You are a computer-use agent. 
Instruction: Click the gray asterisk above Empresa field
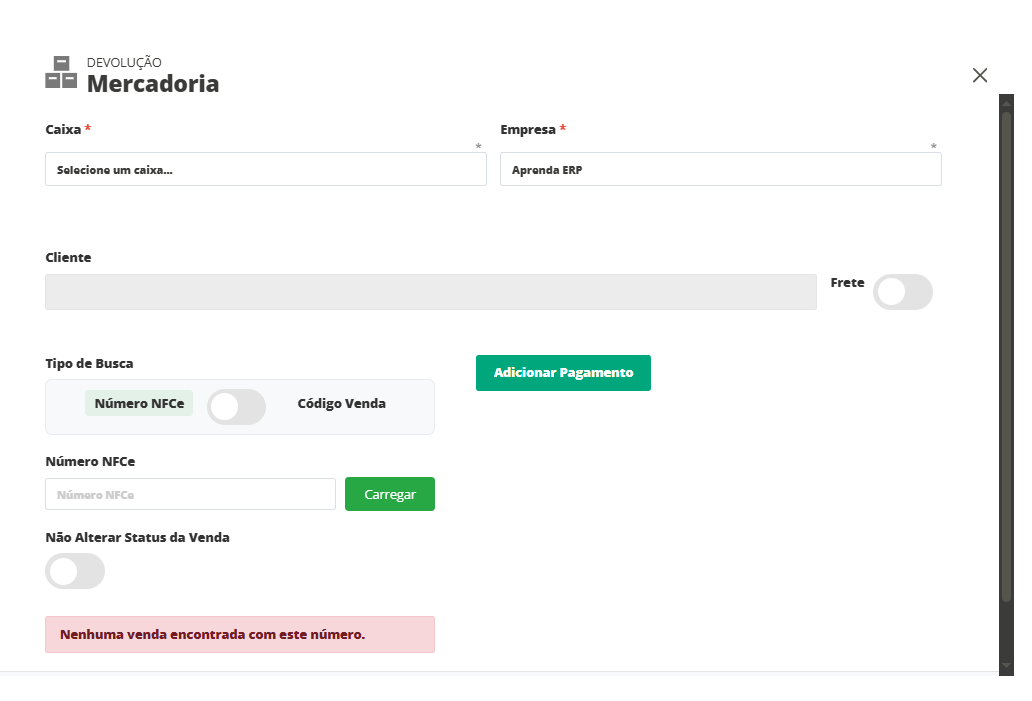[933, 147]
